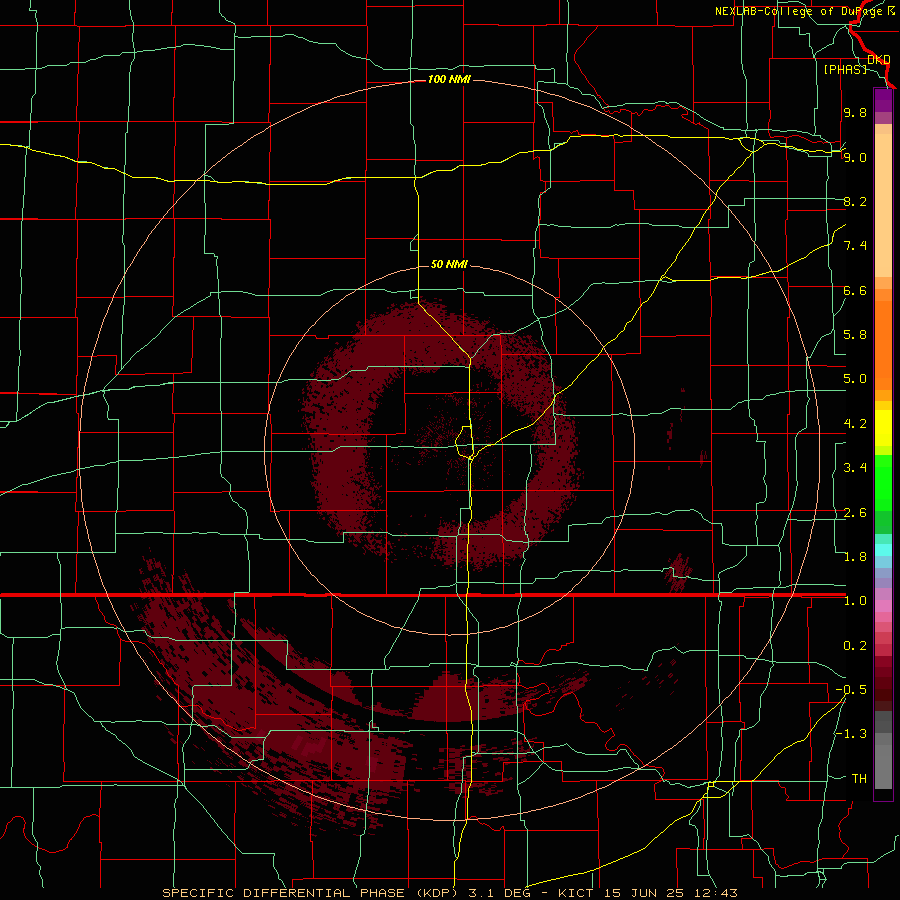Pick the yellow band of the color bar
This screenshot has width=900, height=900.
pos(883,428)
